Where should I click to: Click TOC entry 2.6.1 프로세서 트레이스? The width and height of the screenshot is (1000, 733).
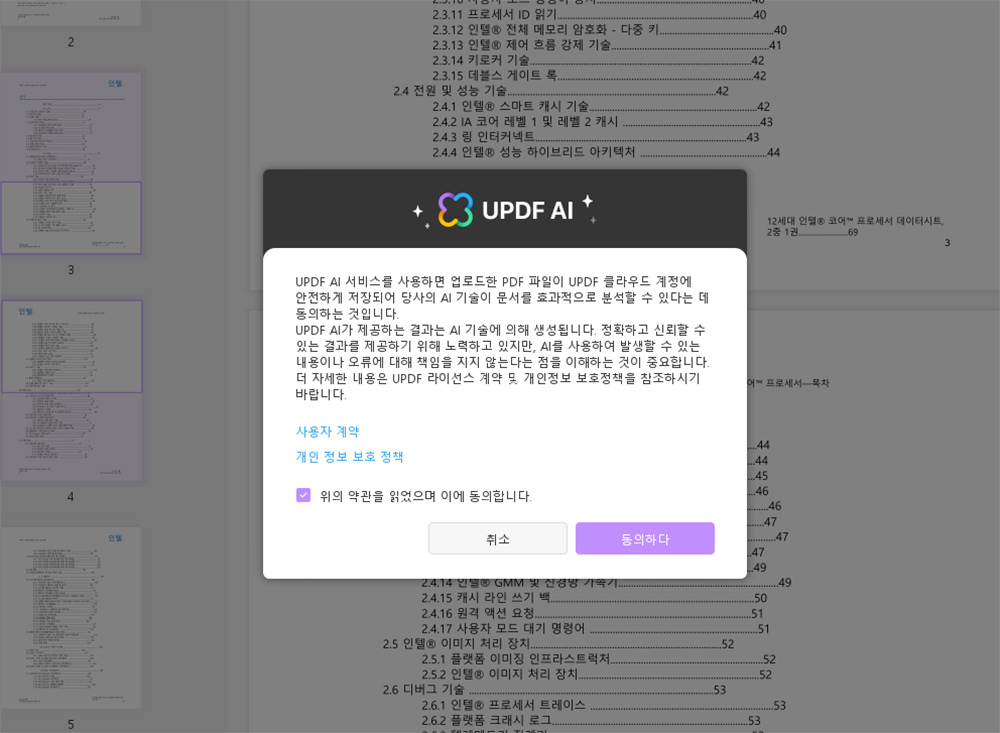point(603,705)
